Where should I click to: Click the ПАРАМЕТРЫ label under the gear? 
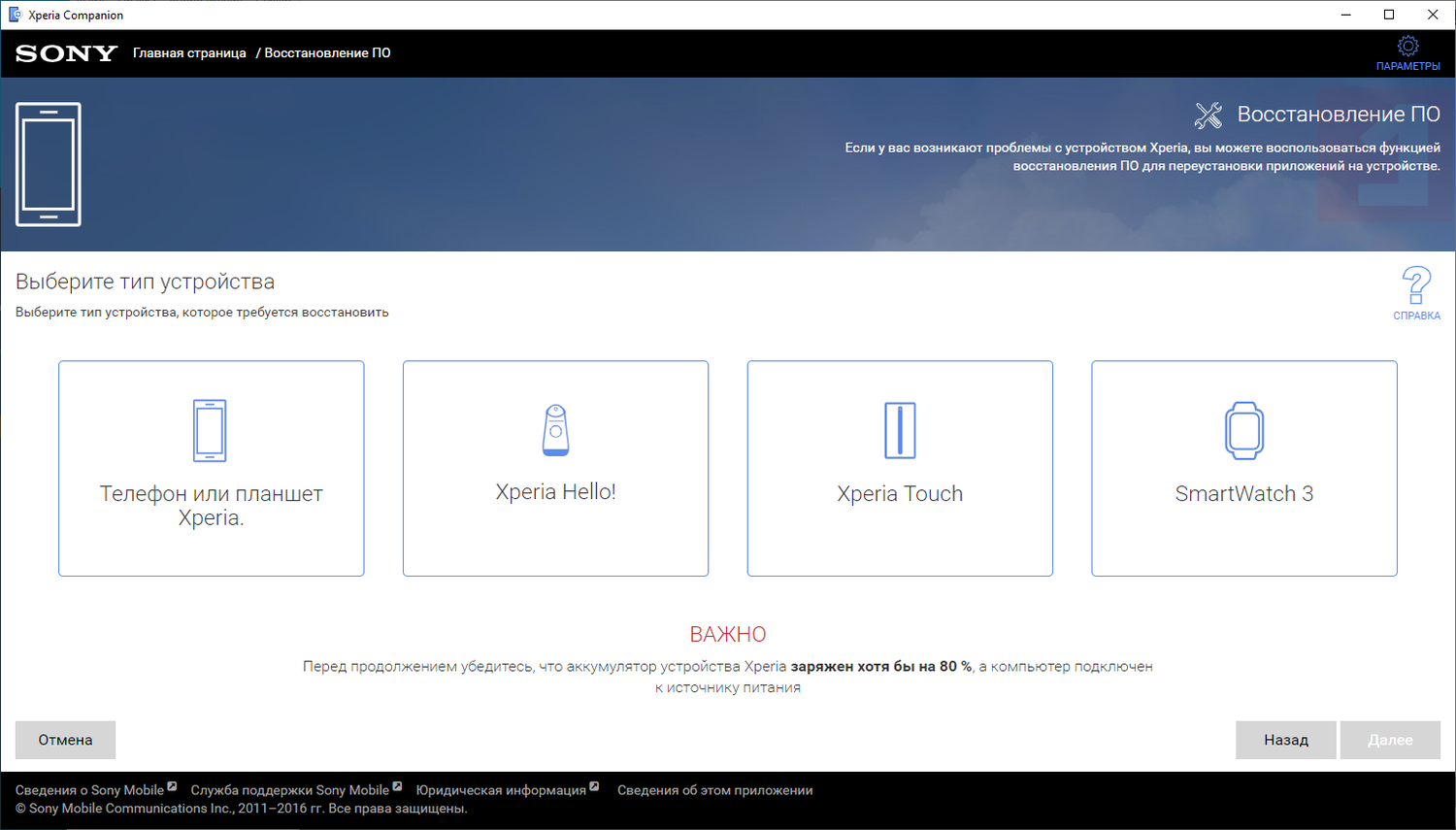click(1407, 66)
